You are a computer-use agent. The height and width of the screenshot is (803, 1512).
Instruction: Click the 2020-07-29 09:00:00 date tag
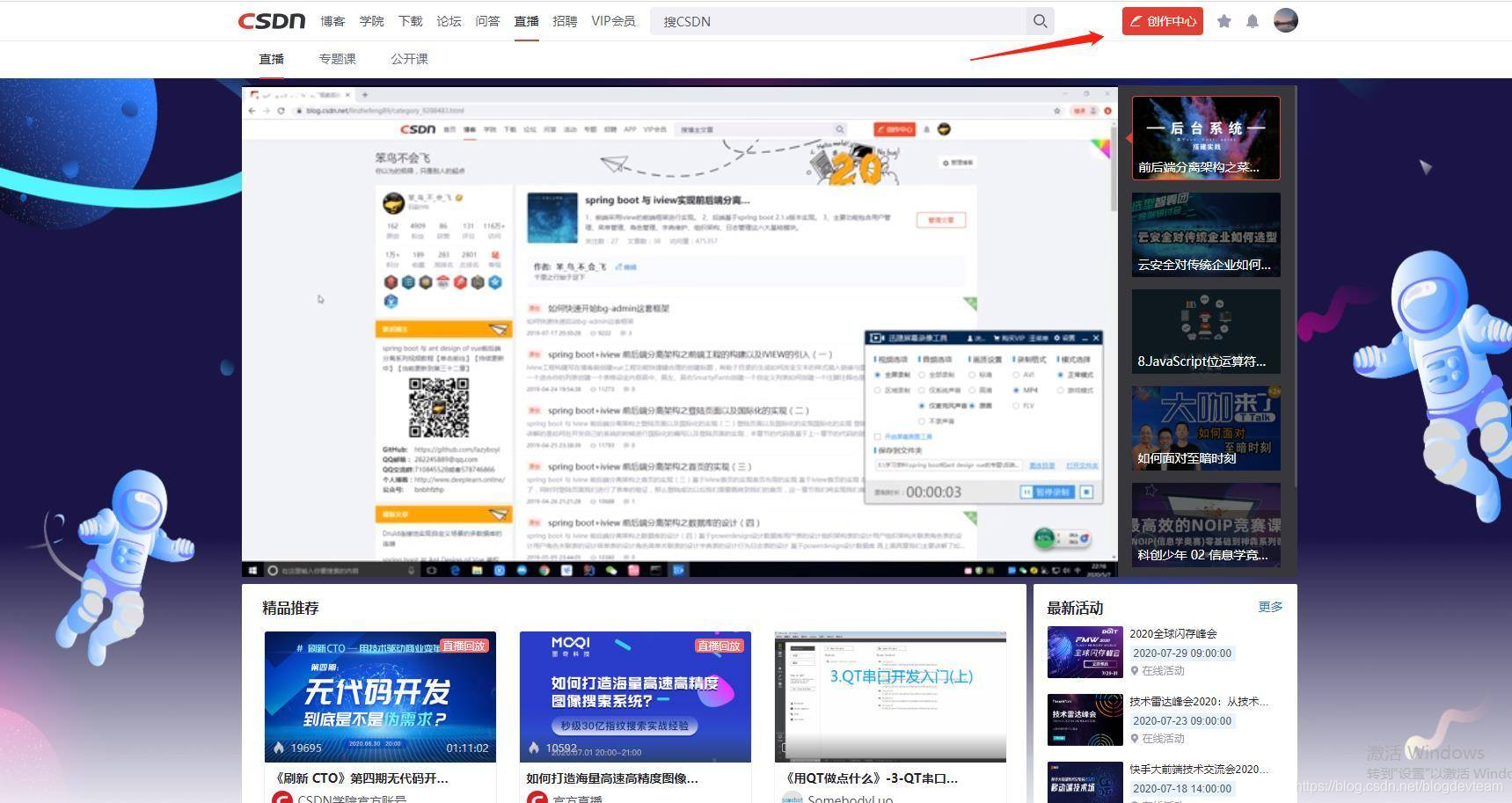click(1182, 653)
